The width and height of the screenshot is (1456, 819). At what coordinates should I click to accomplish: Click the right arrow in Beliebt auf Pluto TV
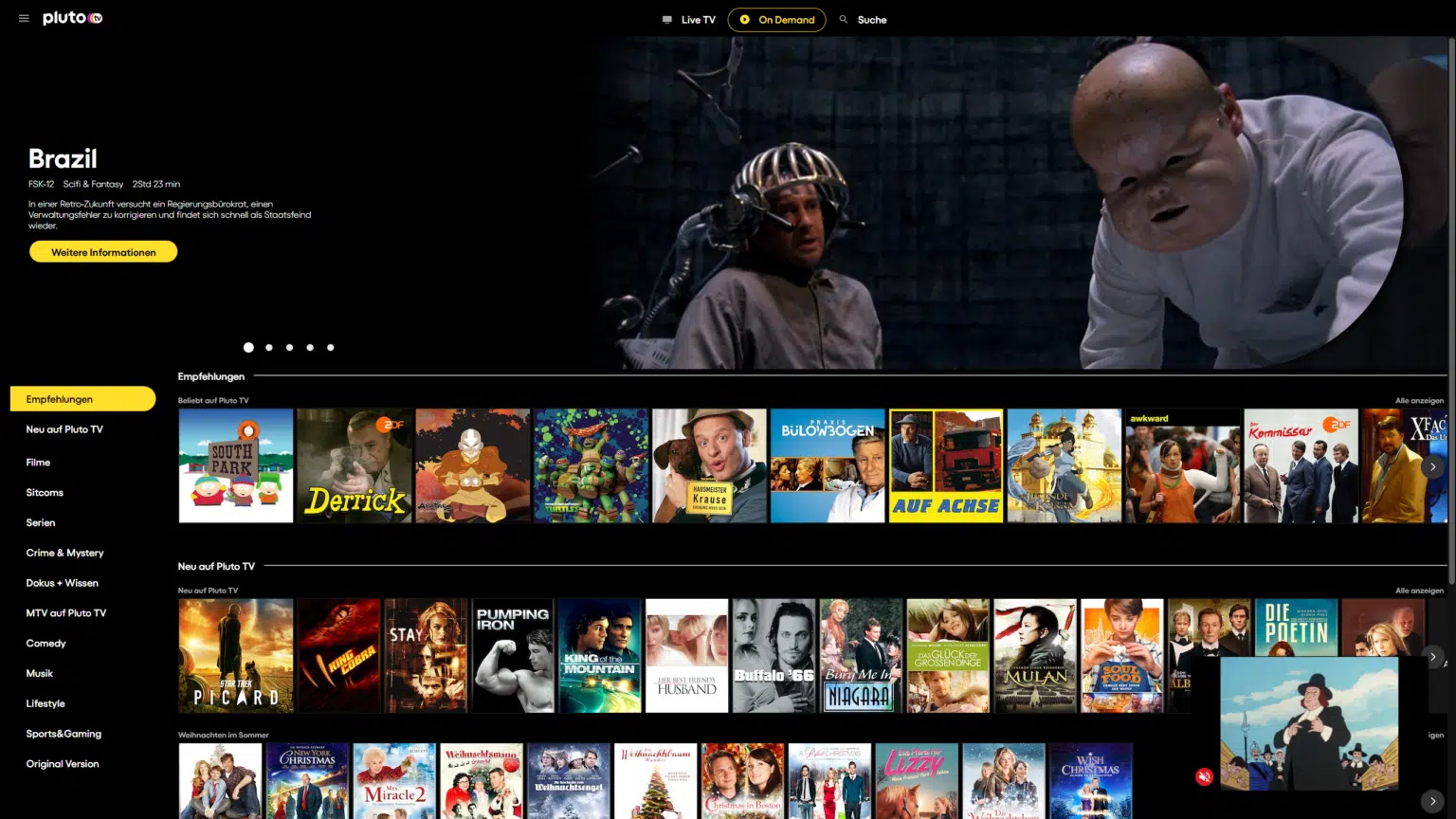[1433, 466]
